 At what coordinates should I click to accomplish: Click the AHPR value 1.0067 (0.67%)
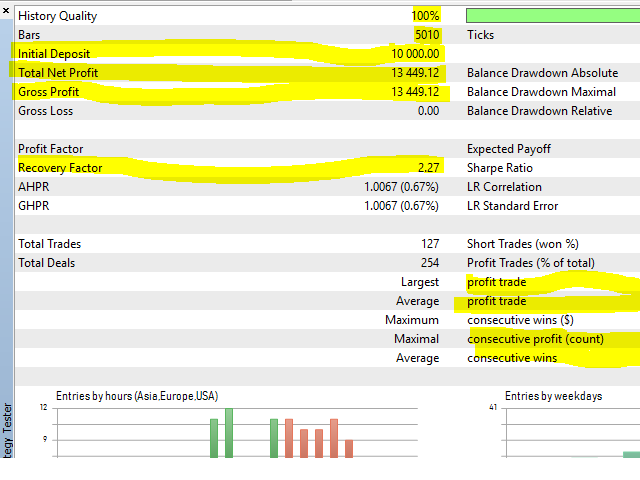401,187
